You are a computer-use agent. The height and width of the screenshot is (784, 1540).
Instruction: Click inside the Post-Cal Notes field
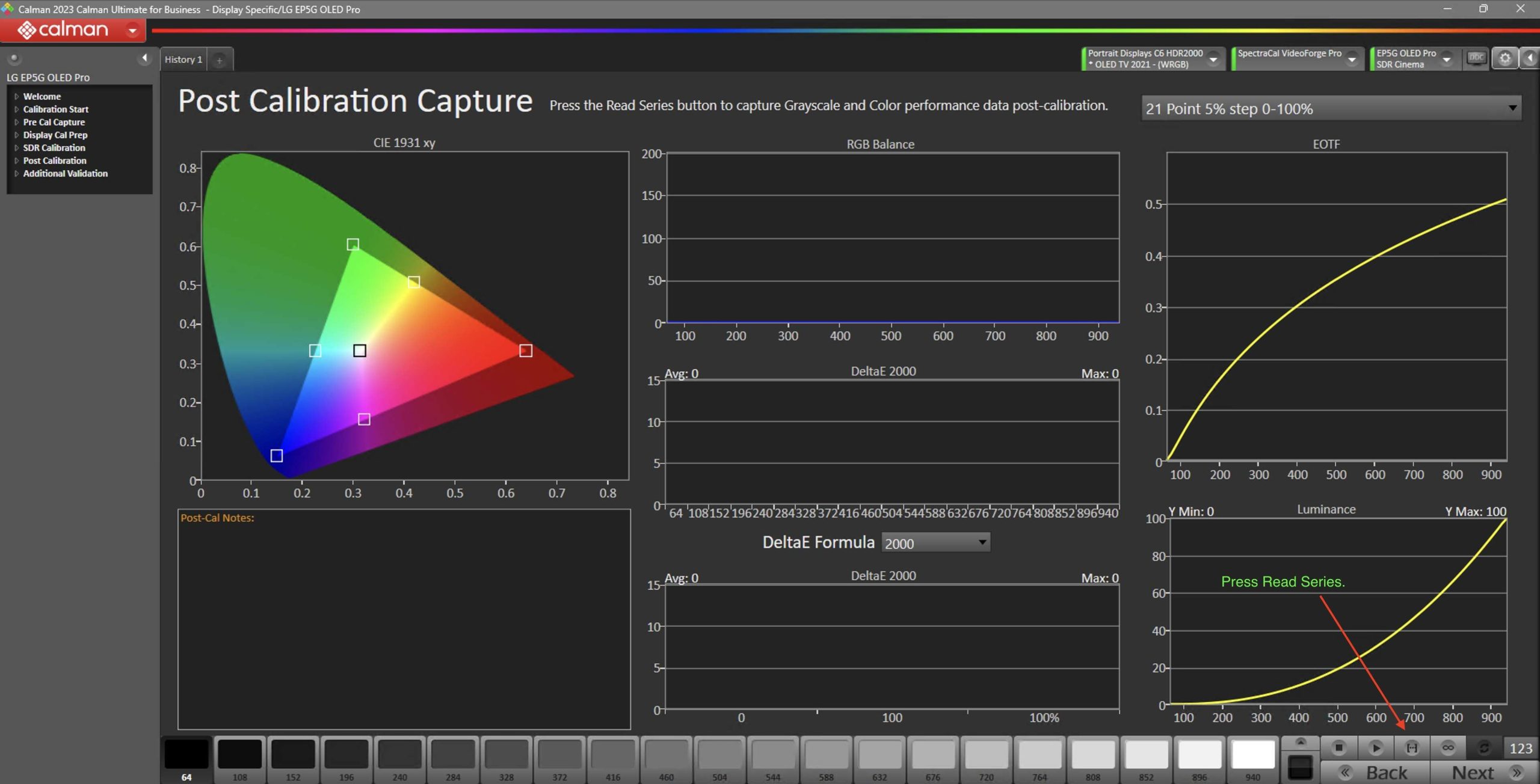404,619
